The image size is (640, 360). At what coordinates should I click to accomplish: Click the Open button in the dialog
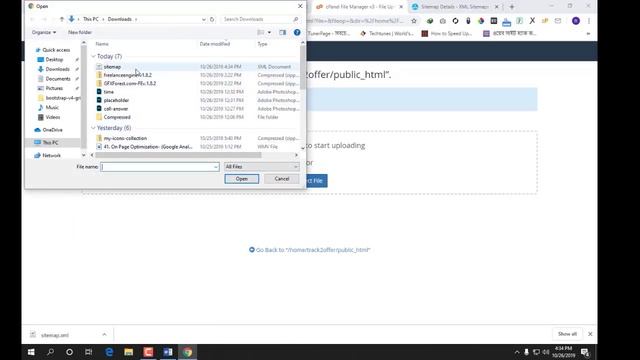(x=242, y=179)
